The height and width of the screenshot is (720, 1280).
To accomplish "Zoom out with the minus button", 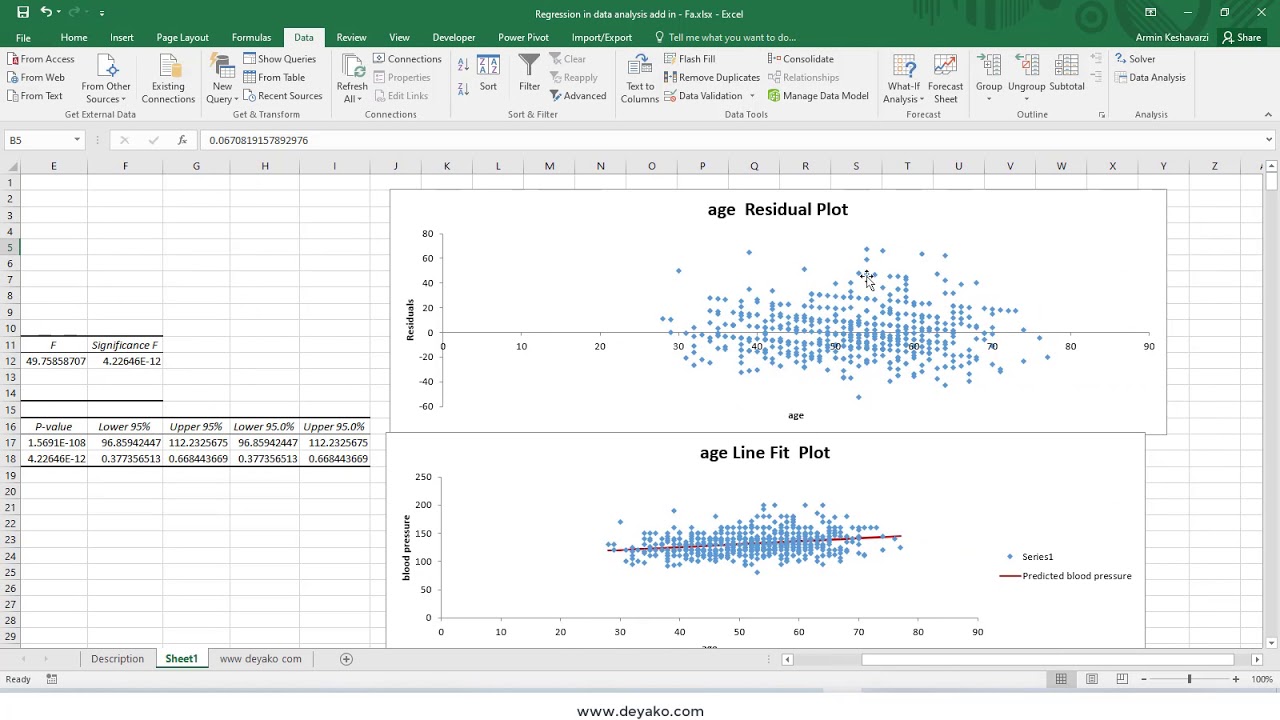I will tap(1144, 679).
